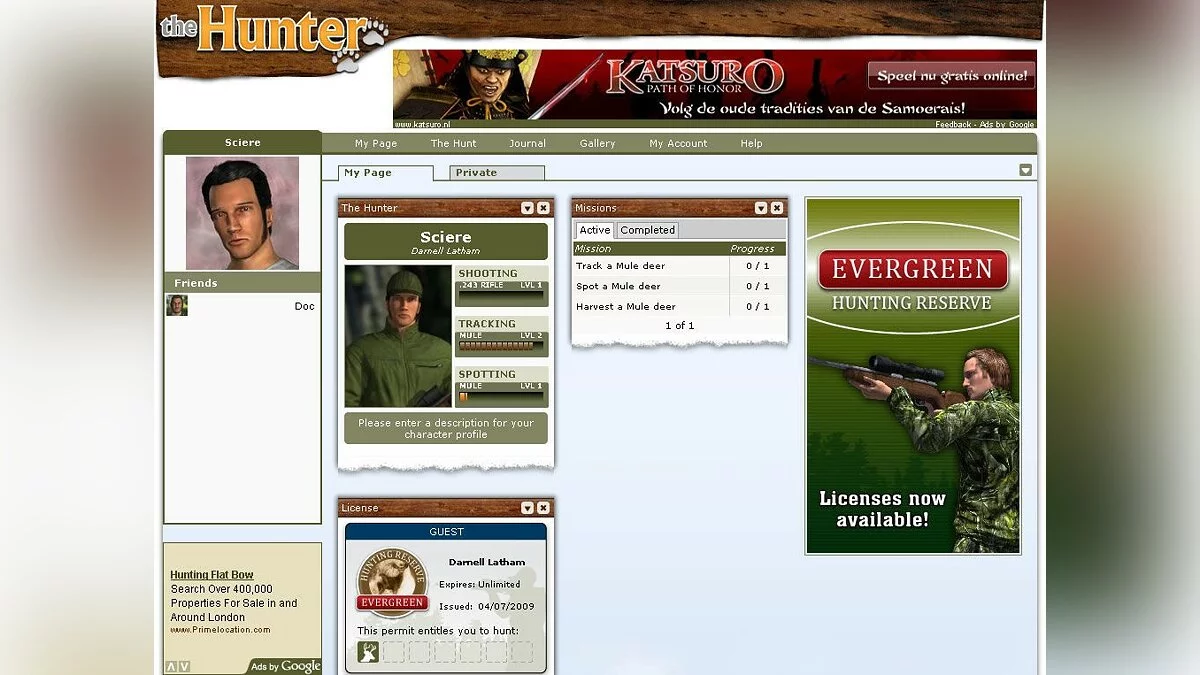Viewport: 1200px width, 675px height.
Task: Show the Active missions tab
Action: (595, 230)
